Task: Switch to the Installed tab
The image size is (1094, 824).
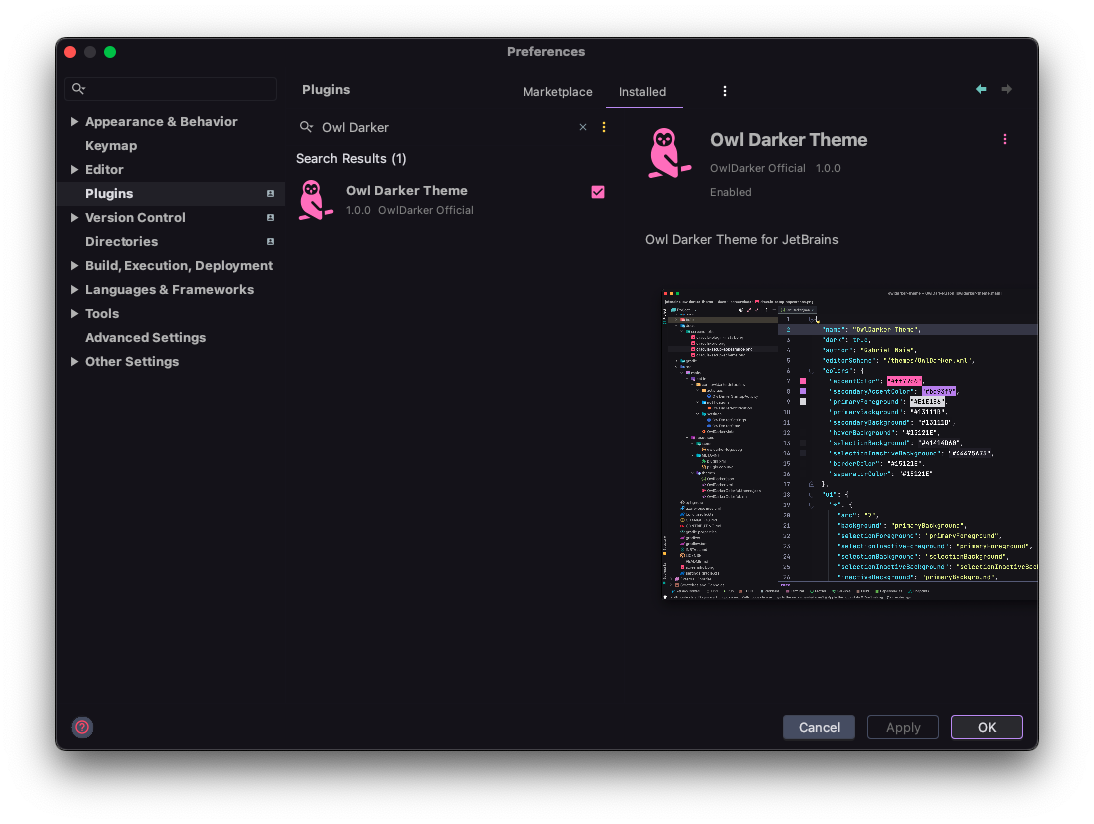Action: (x=643, y=91)
